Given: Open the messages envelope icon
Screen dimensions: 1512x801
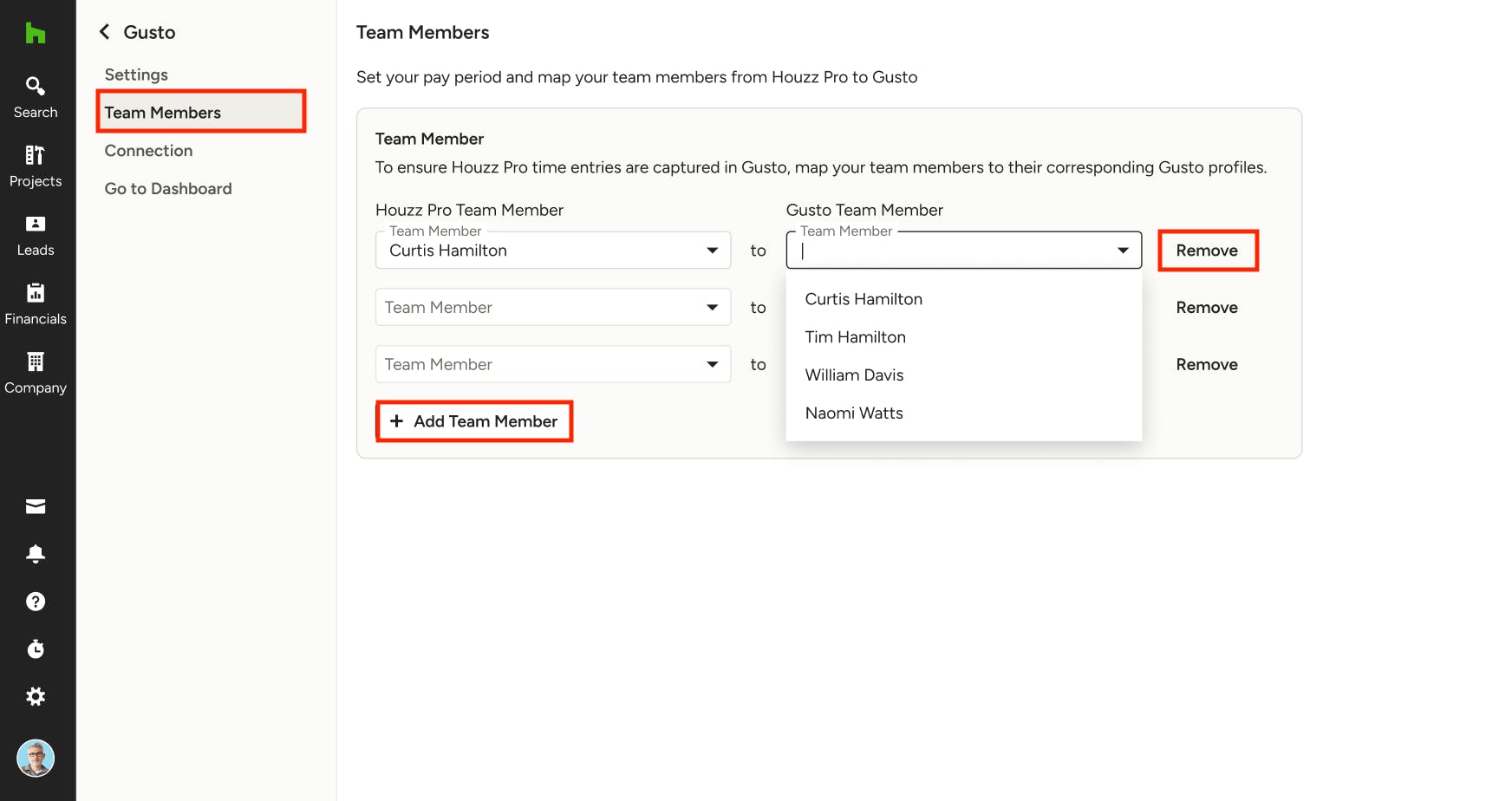Looking at the screenshot, I should tap(36, 506).
